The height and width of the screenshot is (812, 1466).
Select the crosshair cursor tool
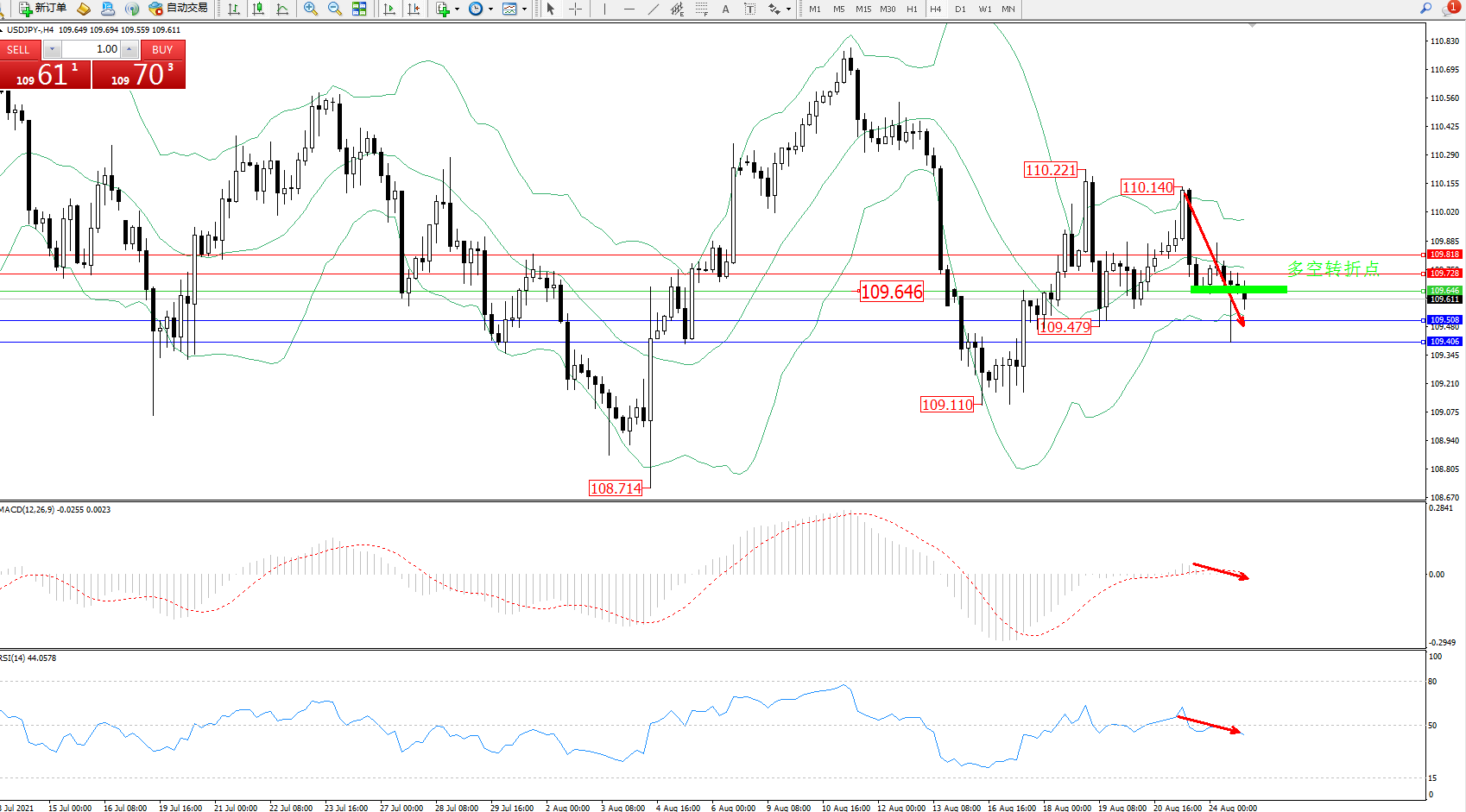tap(575, 9)
